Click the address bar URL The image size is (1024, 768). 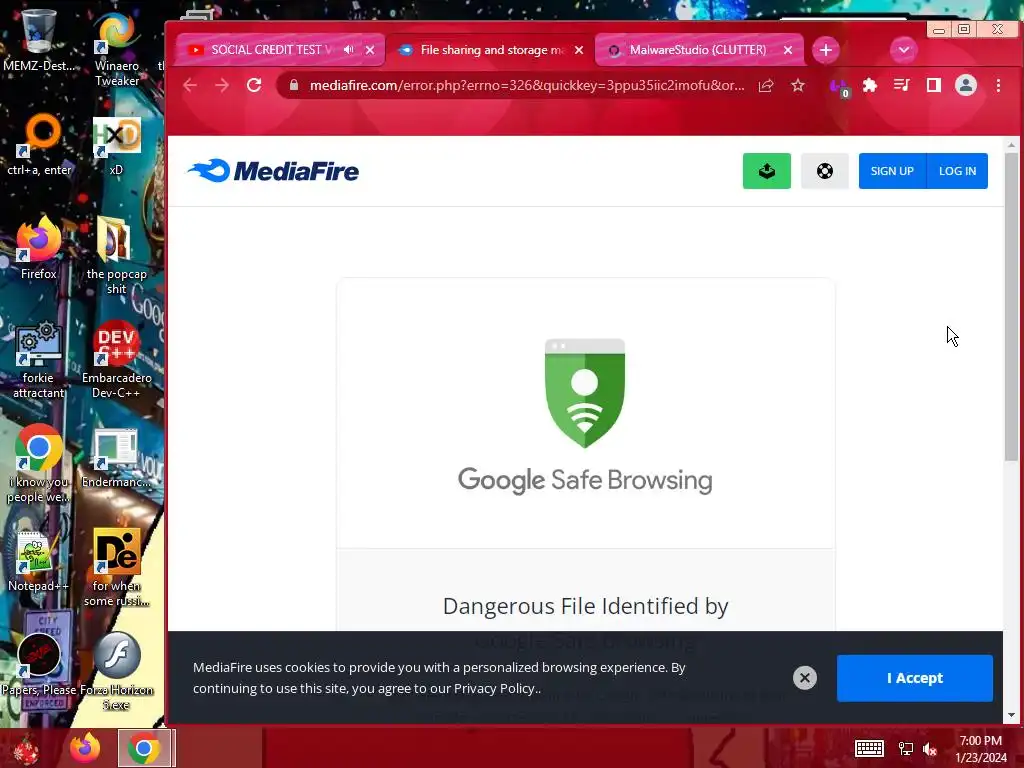[x=526, y=85]
